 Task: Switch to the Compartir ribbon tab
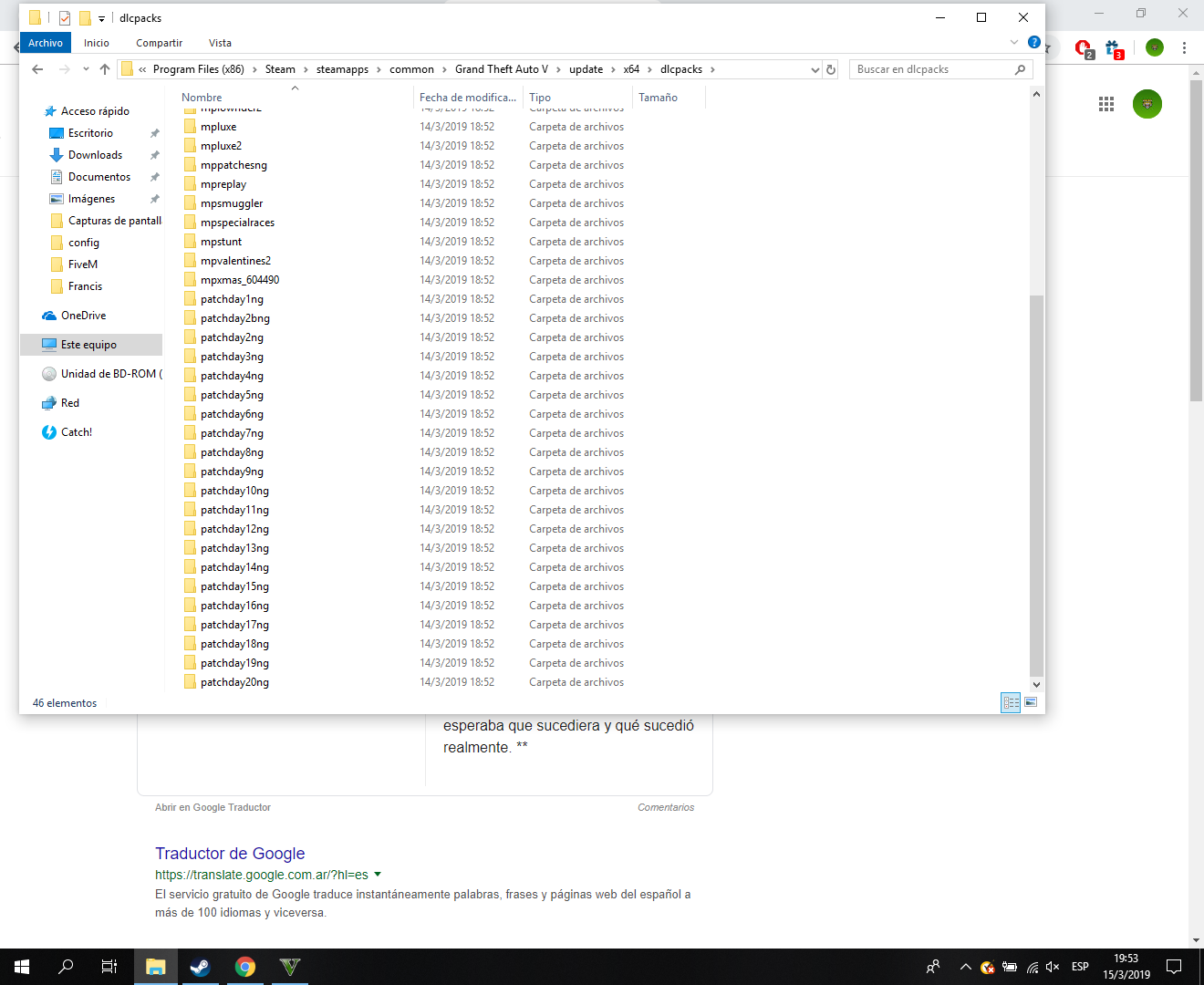pos(159,43)
